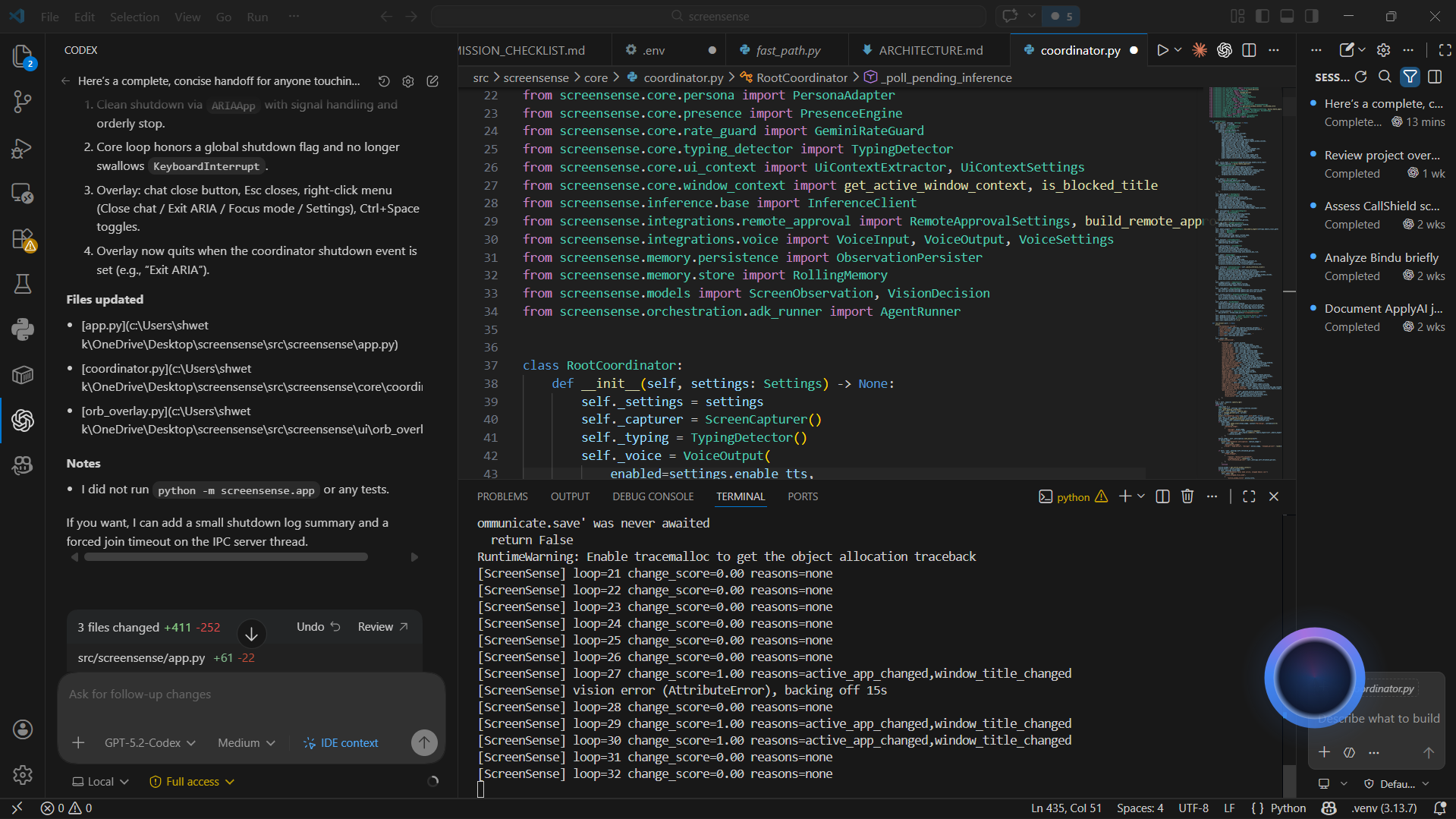
Task: Toggle the sessions filter button
Action: tap(1410, 77)
